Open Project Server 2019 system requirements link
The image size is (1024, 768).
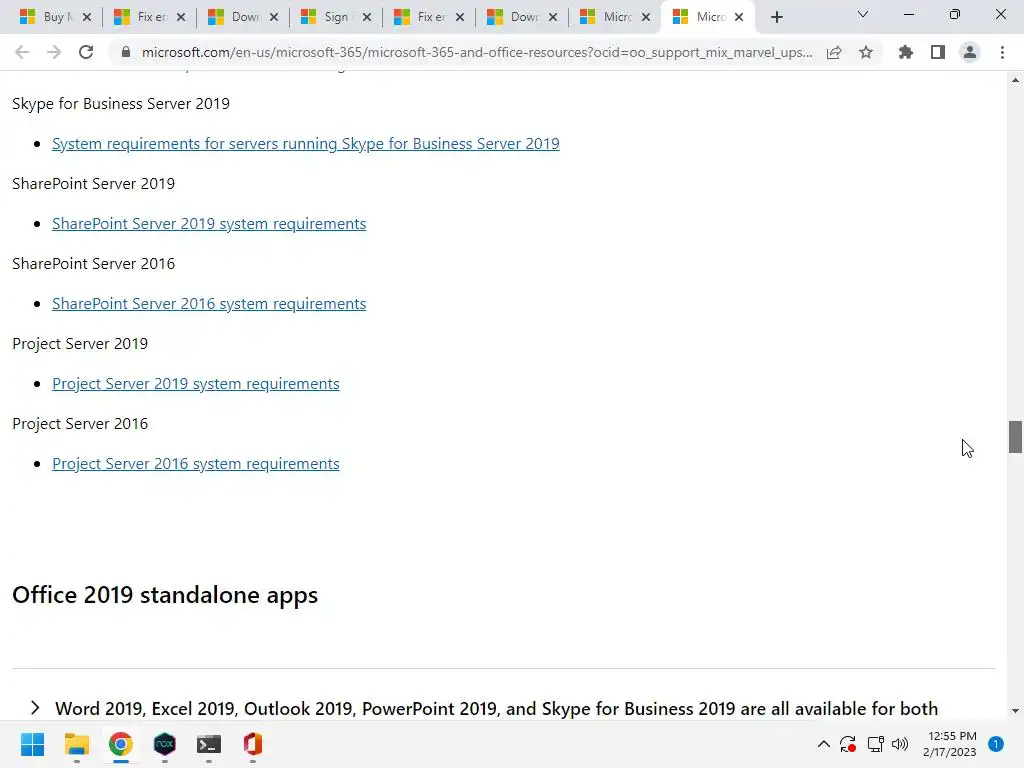pos(196,384)
